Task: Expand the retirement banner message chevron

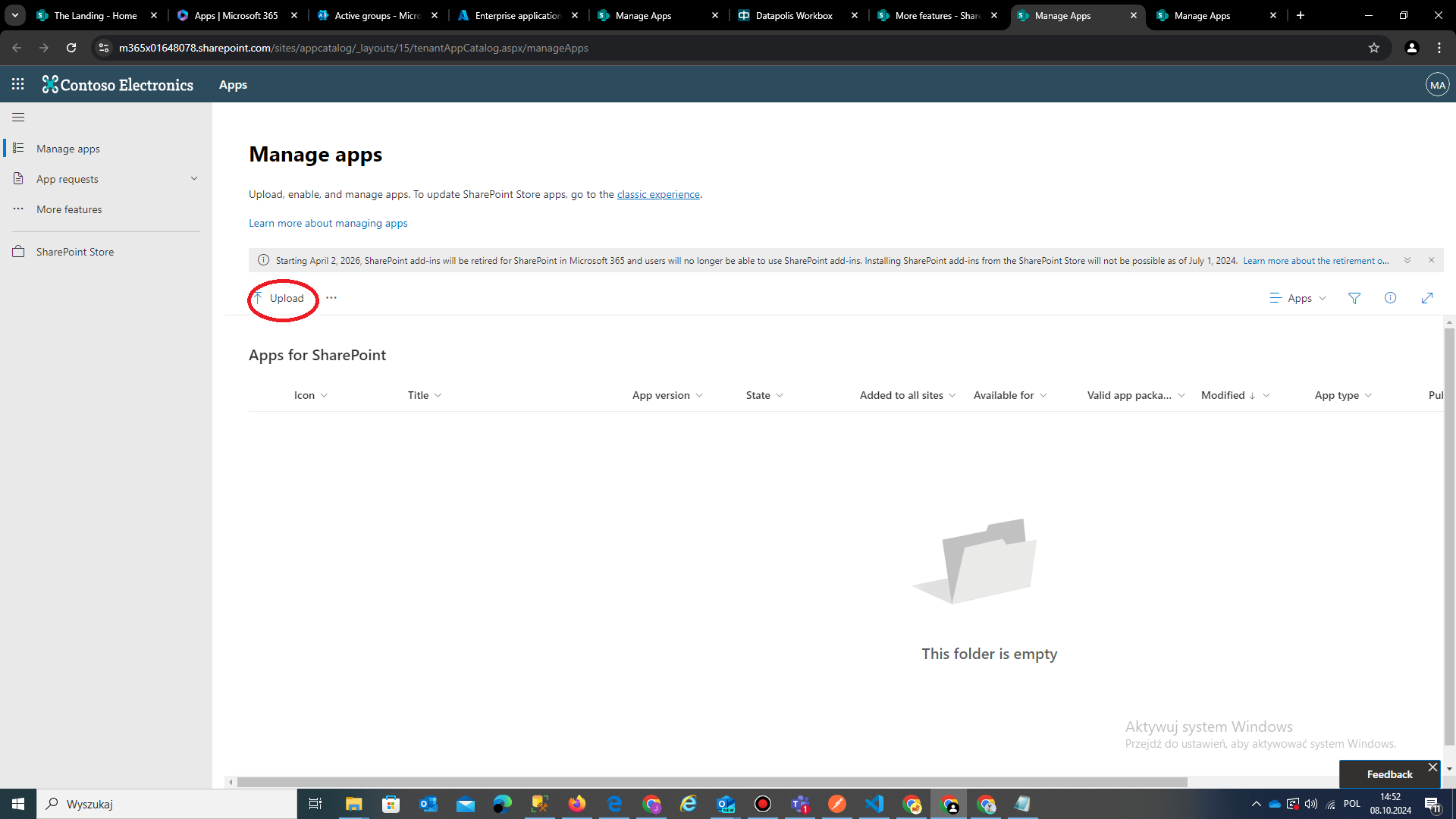Action: [1407, 260]
